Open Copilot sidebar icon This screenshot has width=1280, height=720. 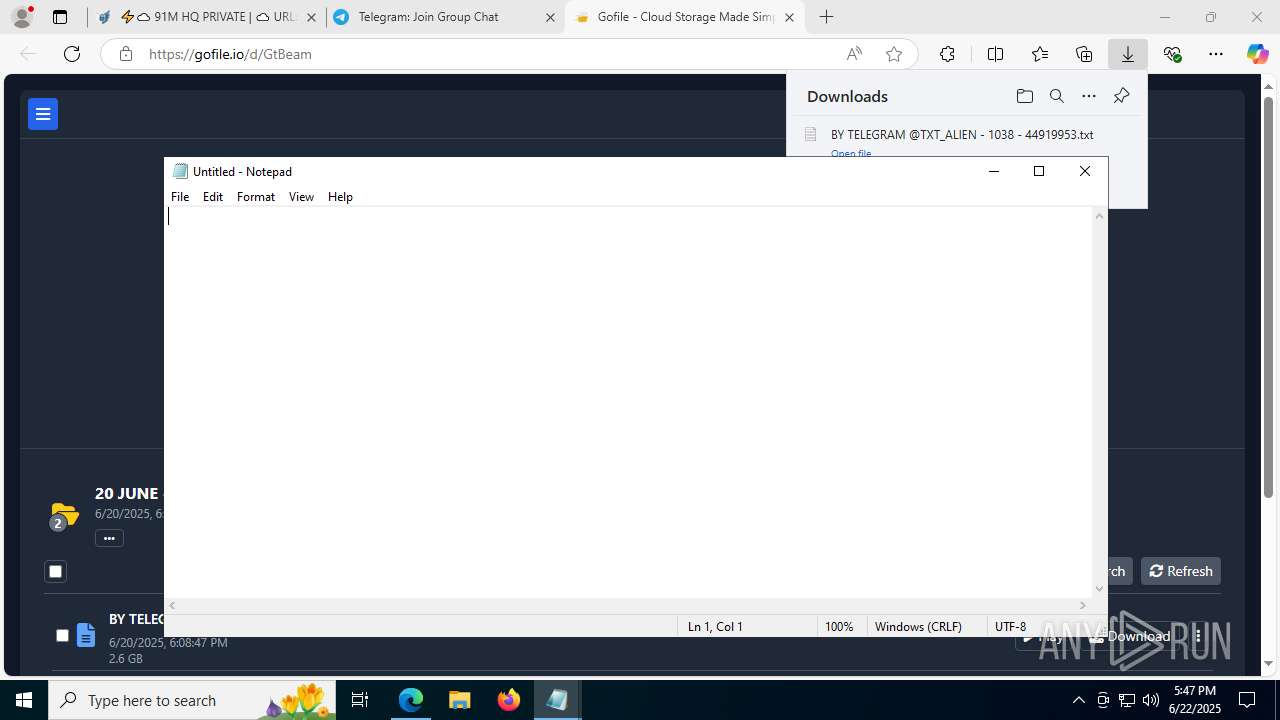coord(1257,54)
